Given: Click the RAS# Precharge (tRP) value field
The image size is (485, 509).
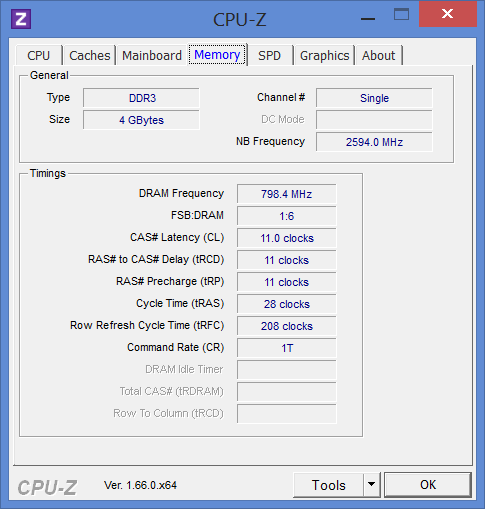Looking at the screenshot, I should point(287,282).
